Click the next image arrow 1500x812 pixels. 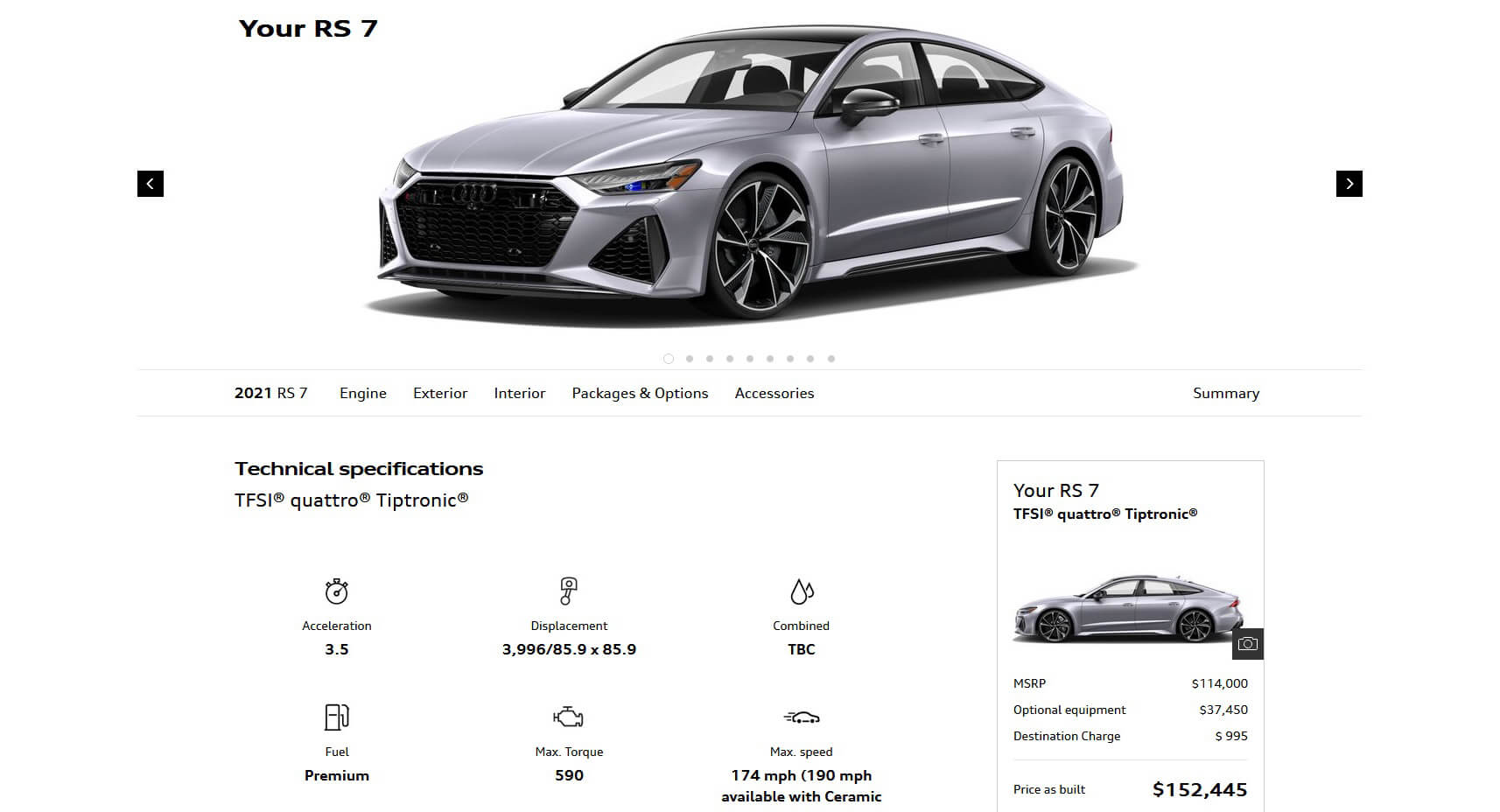pyautogui.click(x=1349, y=184)
